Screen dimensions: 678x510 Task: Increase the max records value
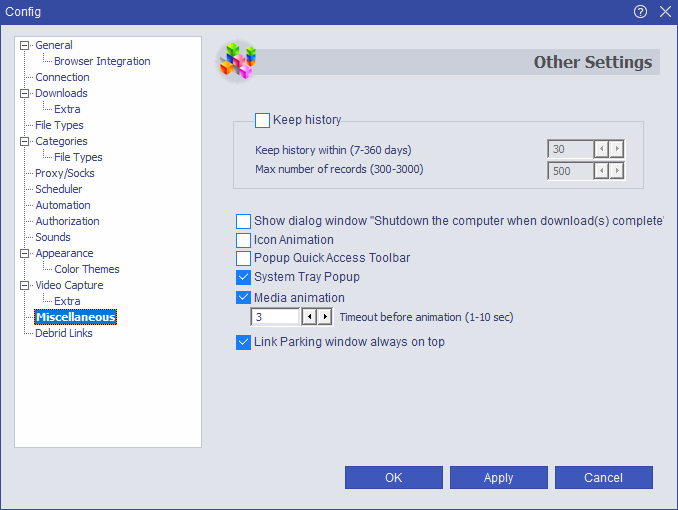click(x=617, y=171)
